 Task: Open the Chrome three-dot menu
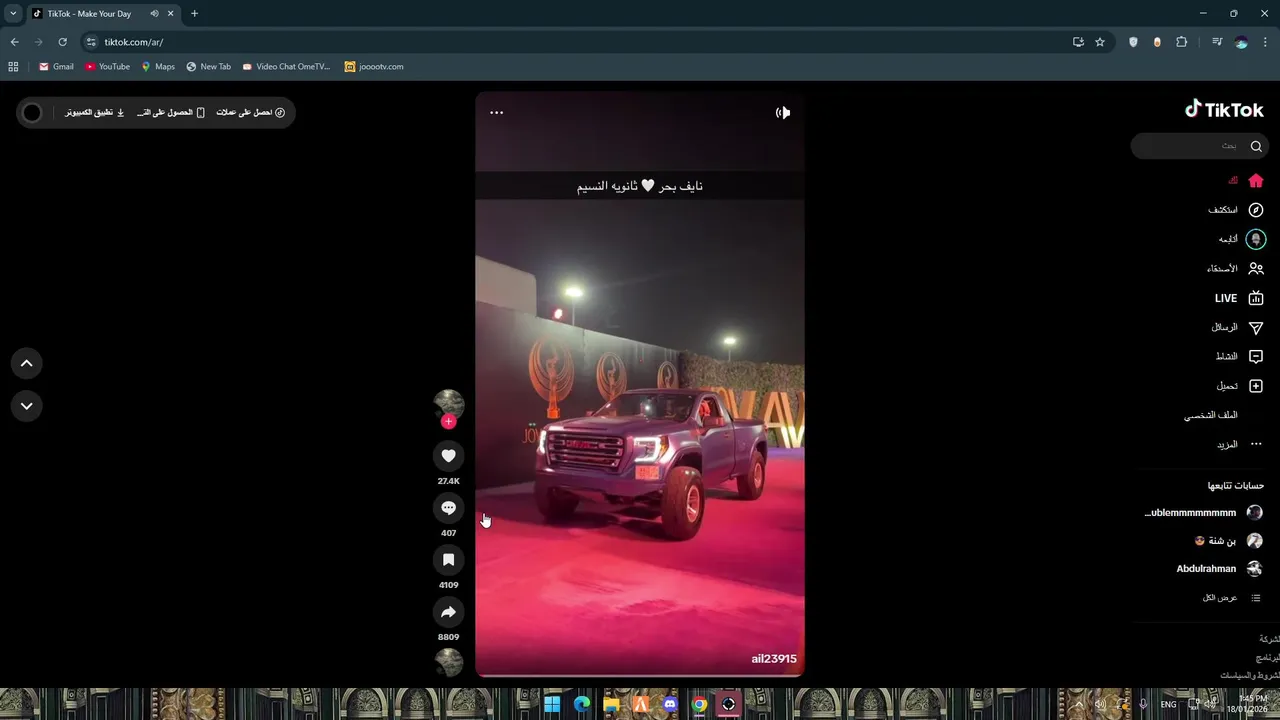point(1265,42)
